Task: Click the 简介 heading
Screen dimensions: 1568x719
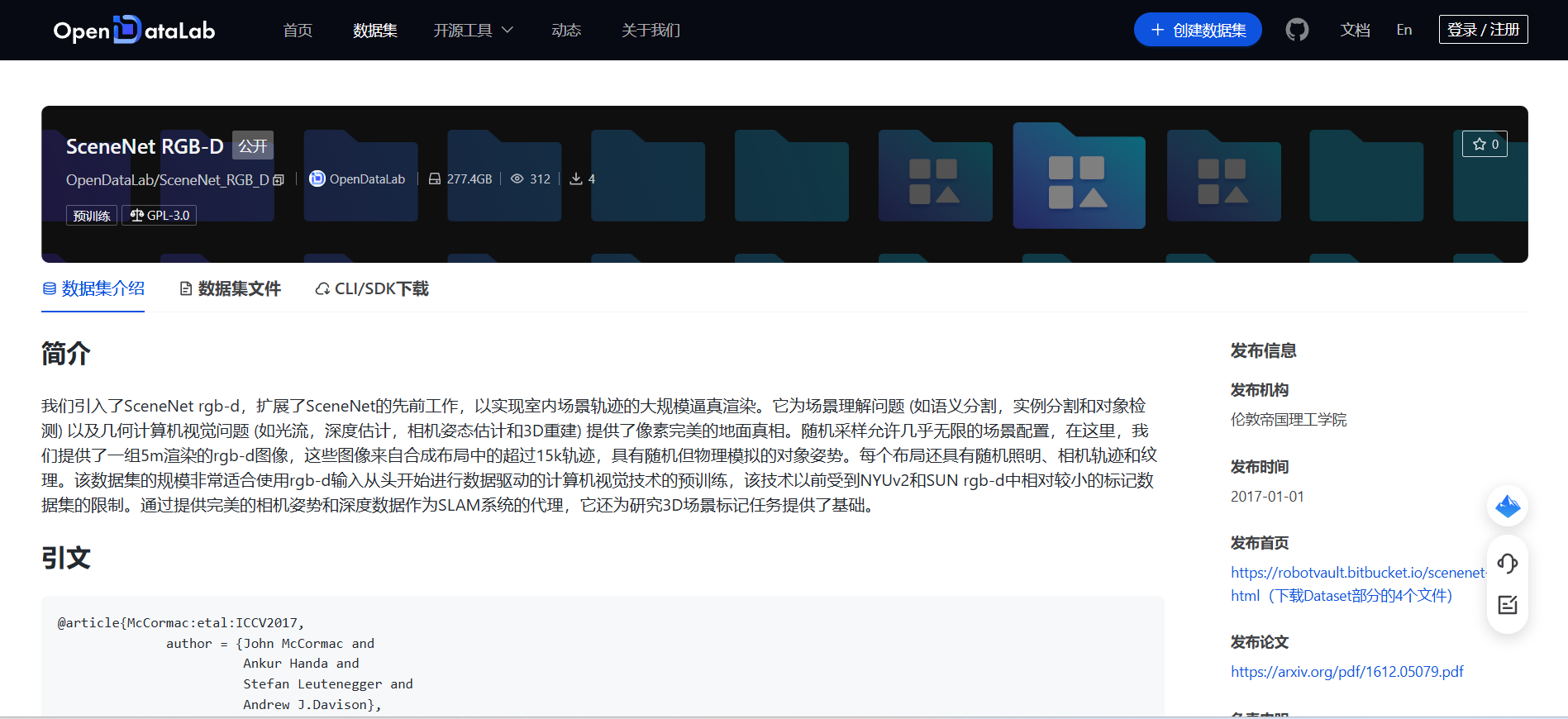Action: pos(66,354)
